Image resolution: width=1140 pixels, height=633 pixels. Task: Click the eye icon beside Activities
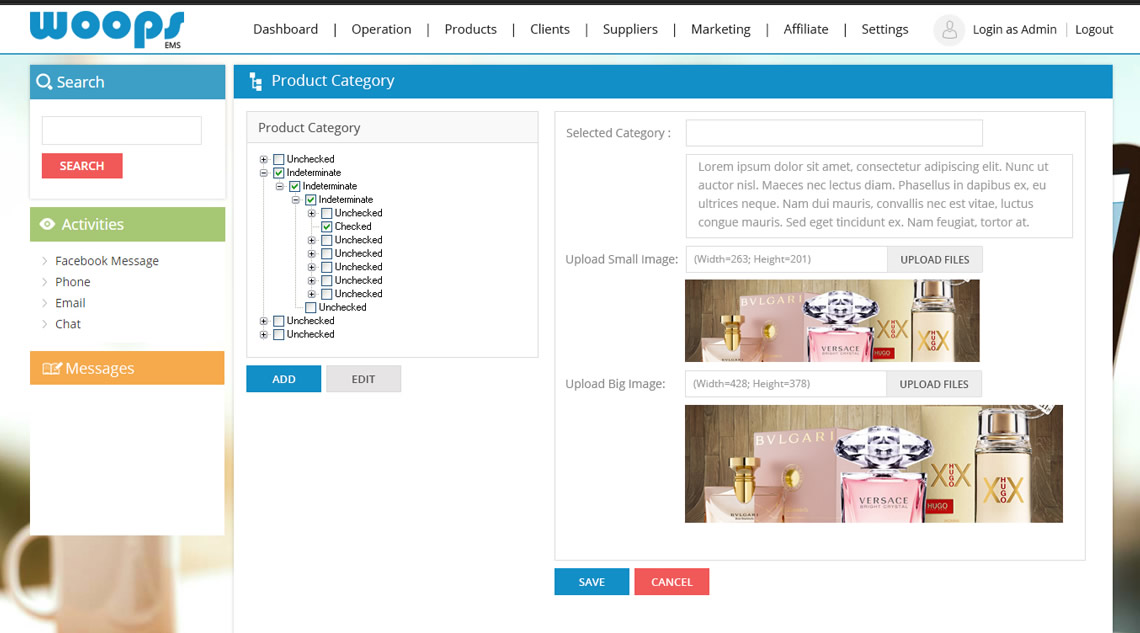coord(47,224)
